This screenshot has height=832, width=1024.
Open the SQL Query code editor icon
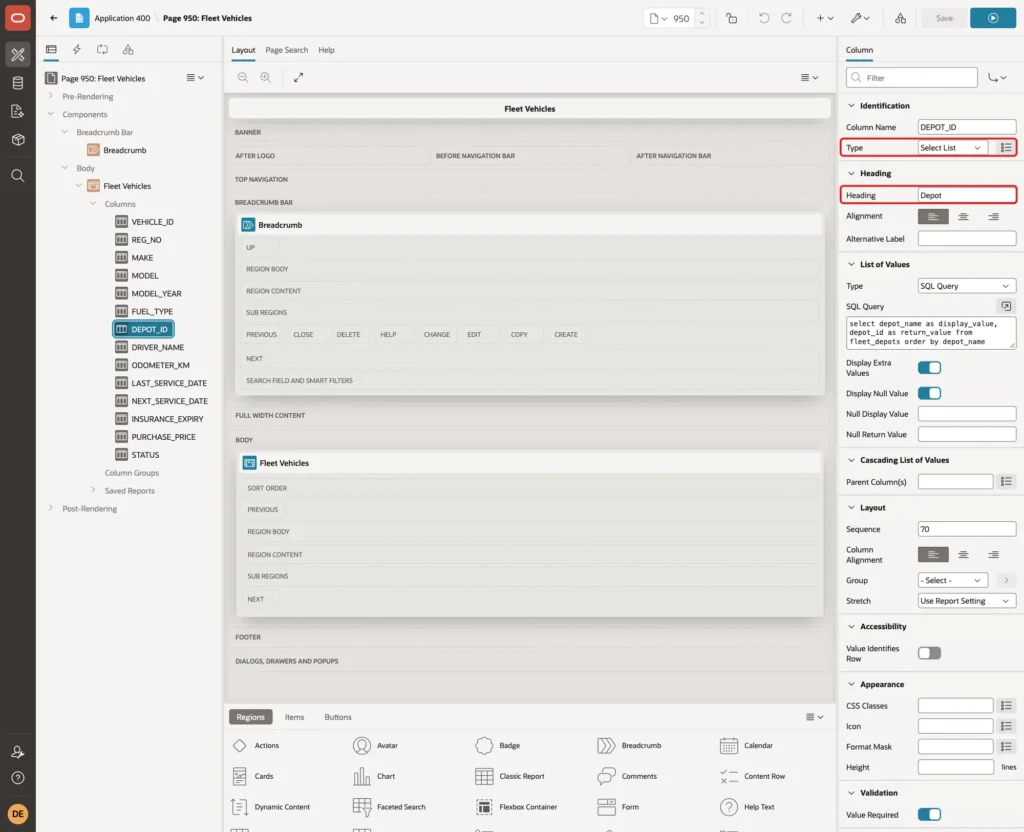1006,306
